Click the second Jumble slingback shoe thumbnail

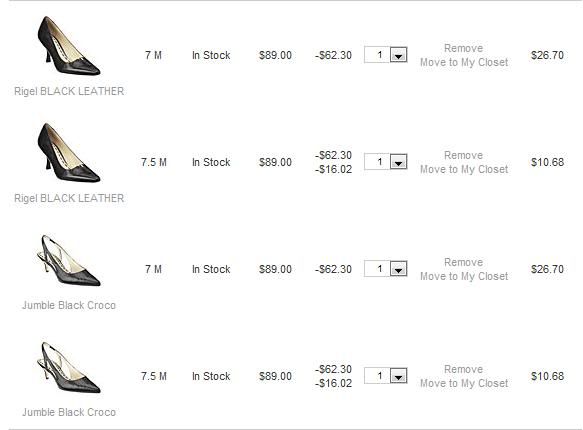tap(69, 368)
